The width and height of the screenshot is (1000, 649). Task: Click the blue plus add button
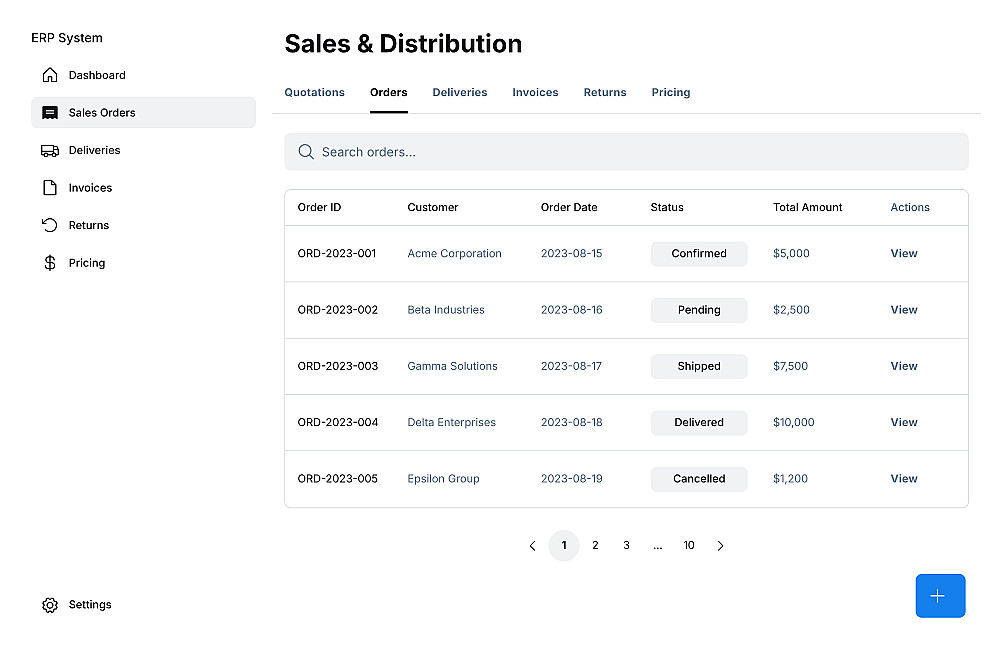(x=940, y=596)
